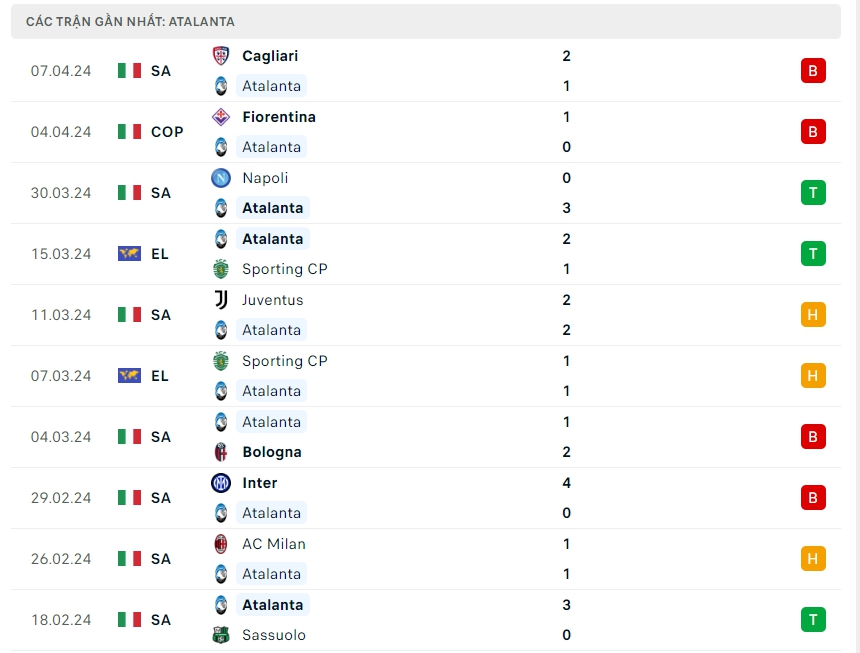The width and height of the screenshot is (860, 653).
Task: Click the Bologna team crest icon
Action: tap(221, 452)
